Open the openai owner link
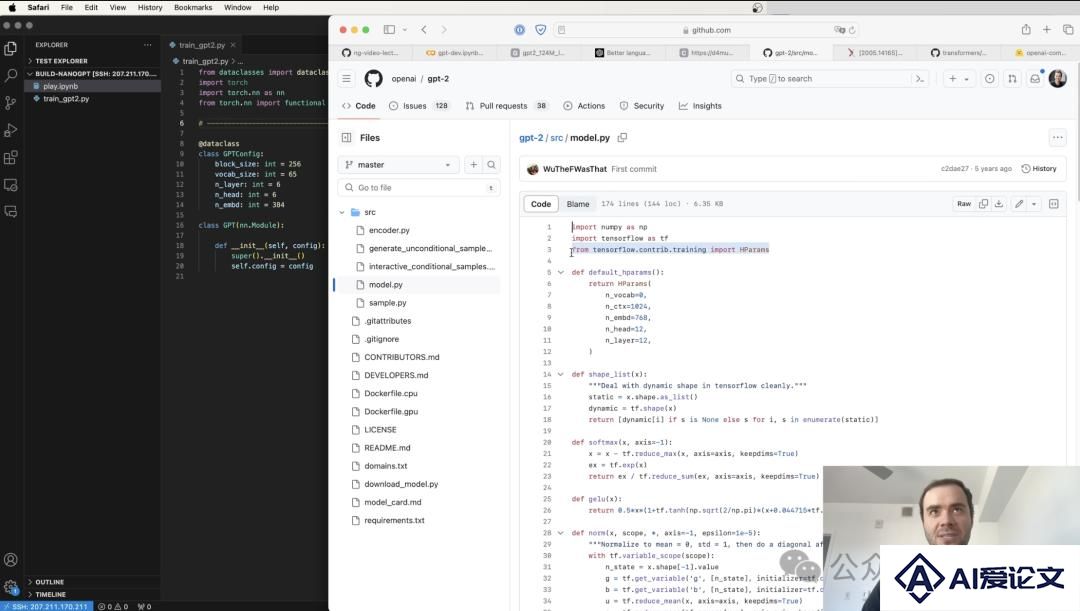1080x611 pixels. click(404, 79)
